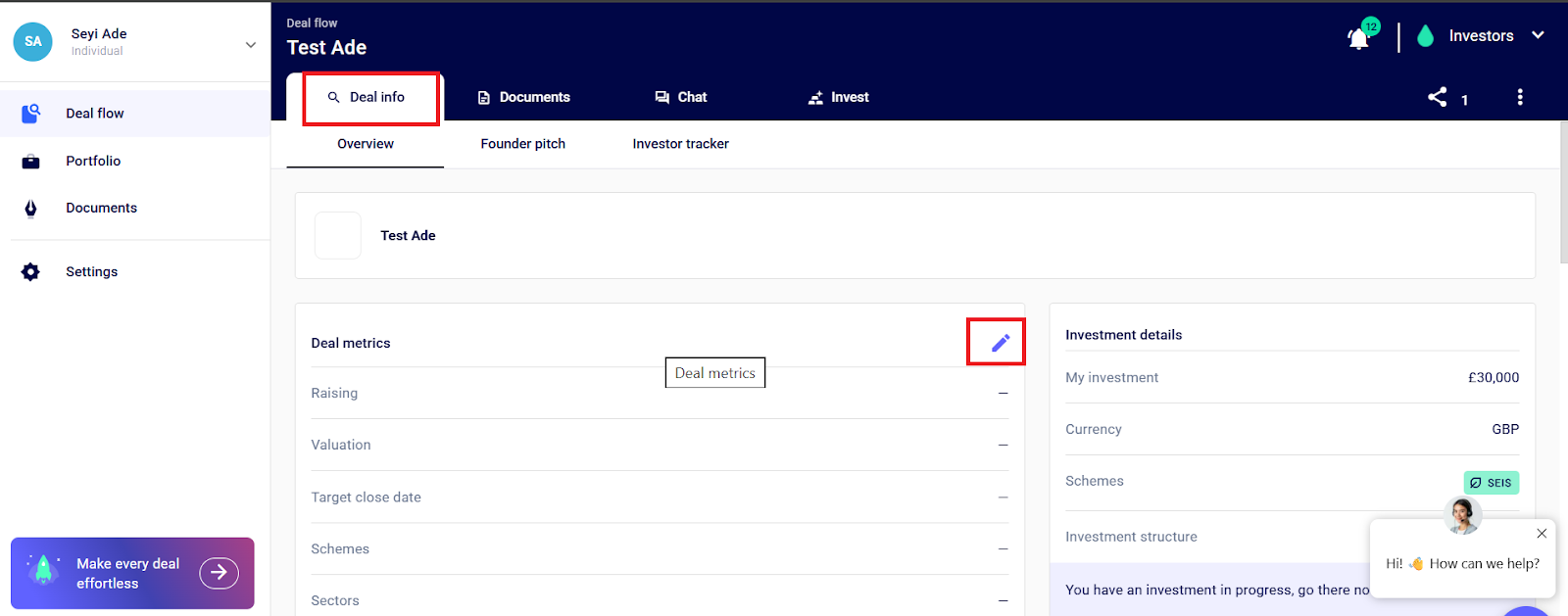Open the three-dot more options menu
This screenshot has width=1568, height=616.
1520,97
